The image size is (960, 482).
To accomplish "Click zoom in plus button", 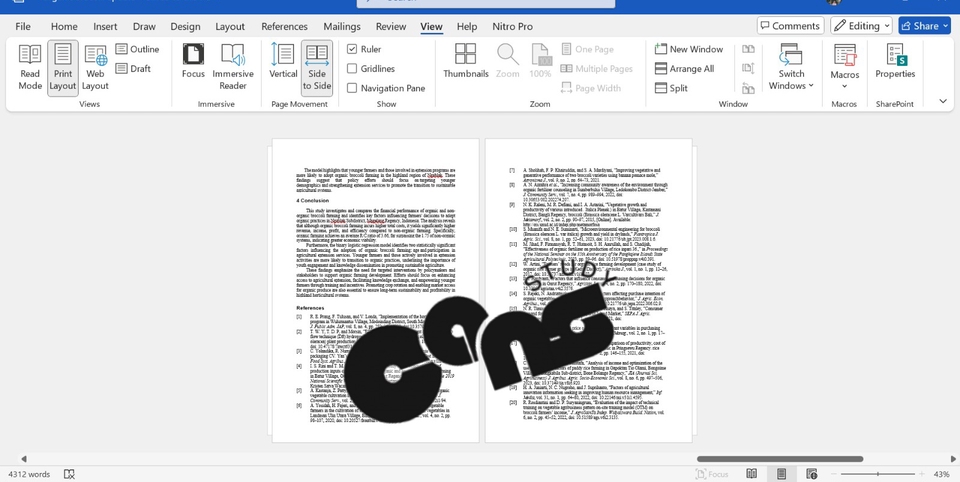I will pyautogui.click(x=921, y=474).
